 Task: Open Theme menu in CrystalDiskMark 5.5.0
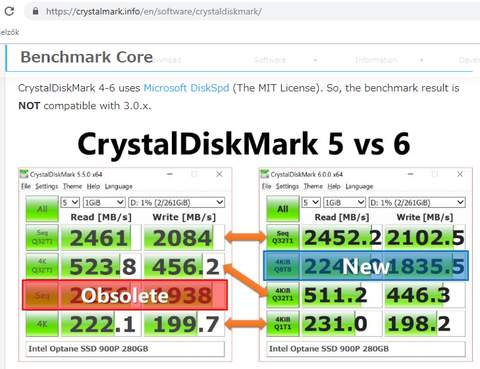(x=72, y=186)
